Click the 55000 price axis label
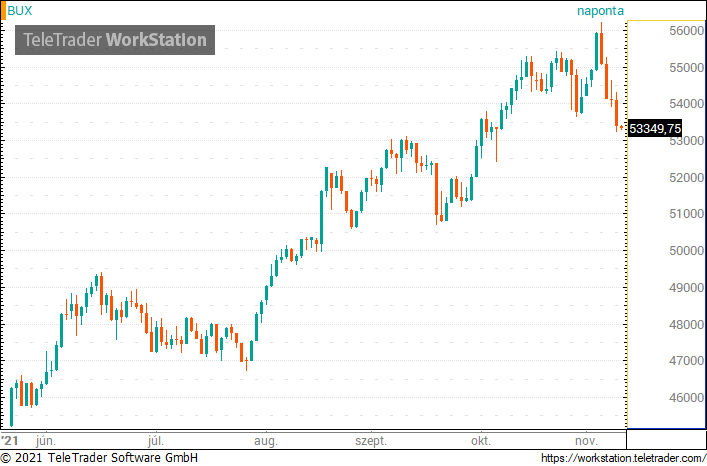This screenshot has height=466, width=707. pyautogui.click(x=687, y=68)
